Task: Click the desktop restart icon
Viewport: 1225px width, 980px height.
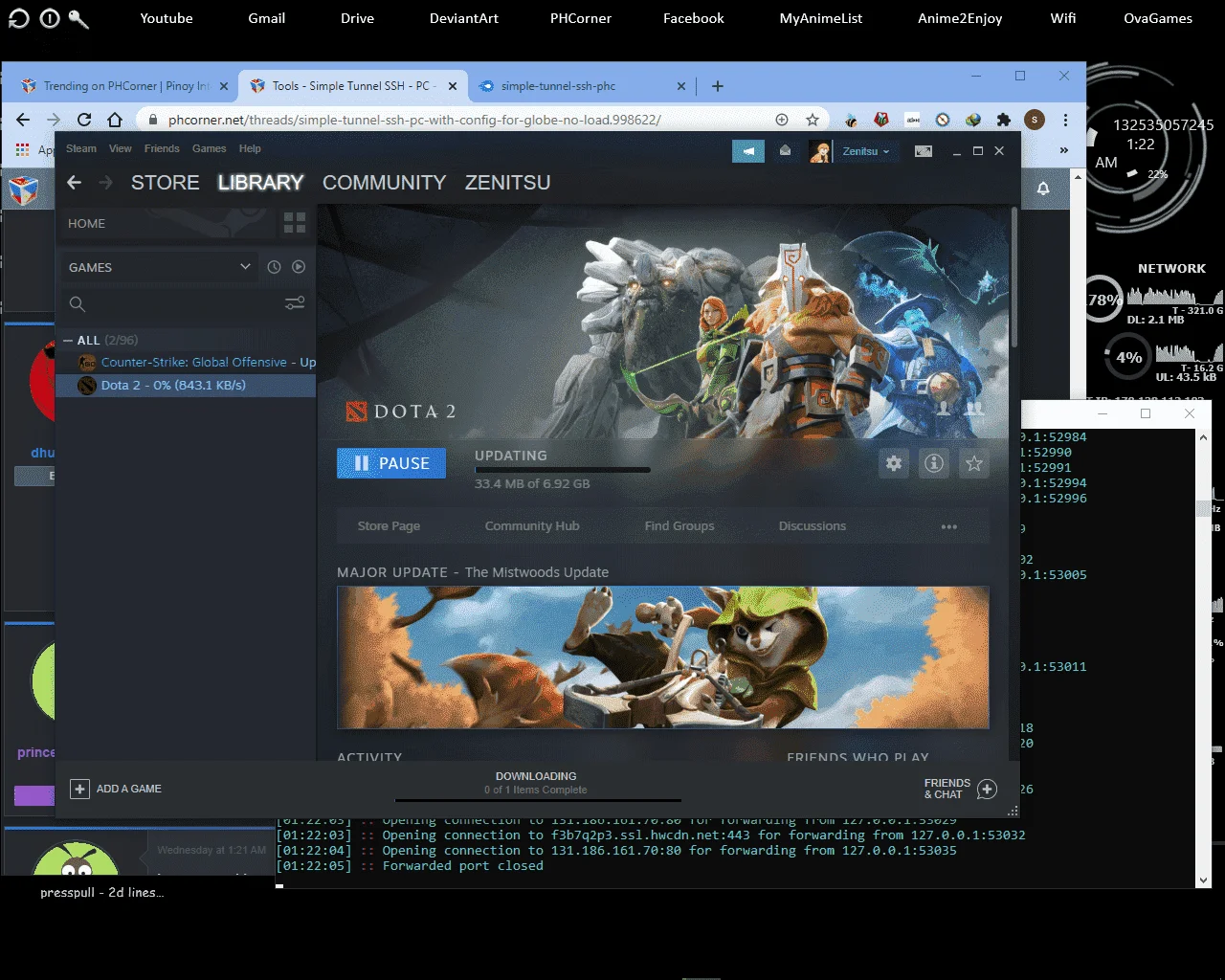Action: pos(18,18)
